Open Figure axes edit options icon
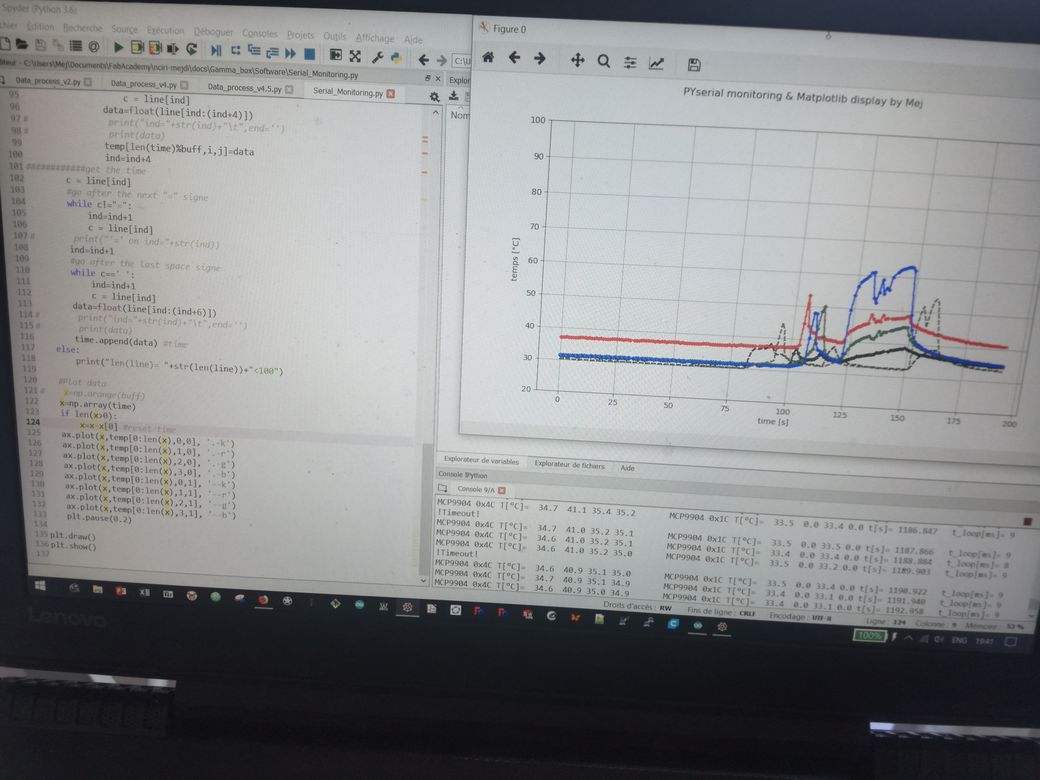1040x780 pixels. coord(657,64)
